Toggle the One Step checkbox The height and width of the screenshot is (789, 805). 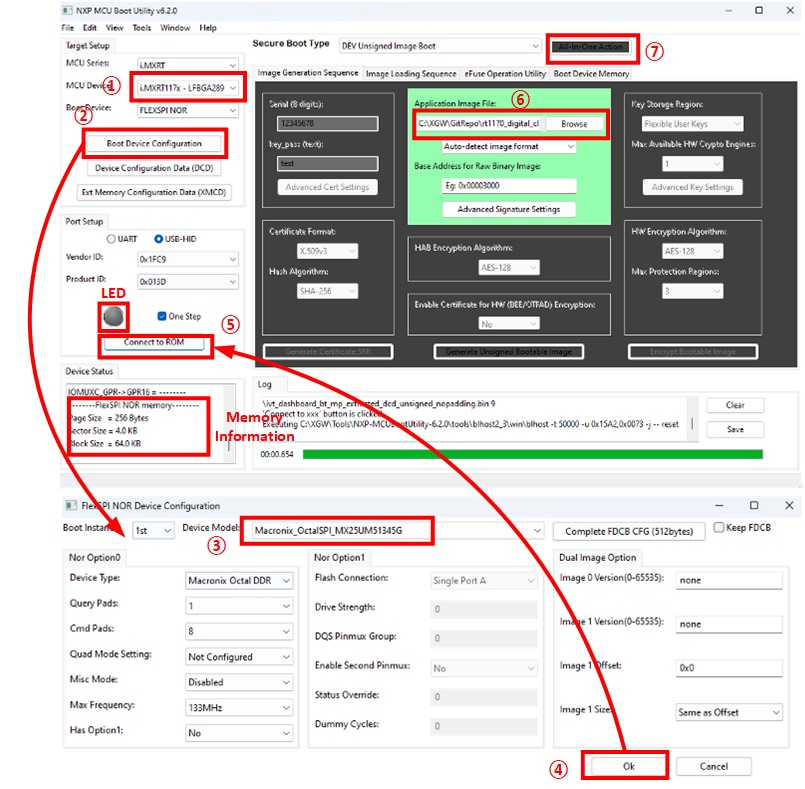click(x=163, y=316)
